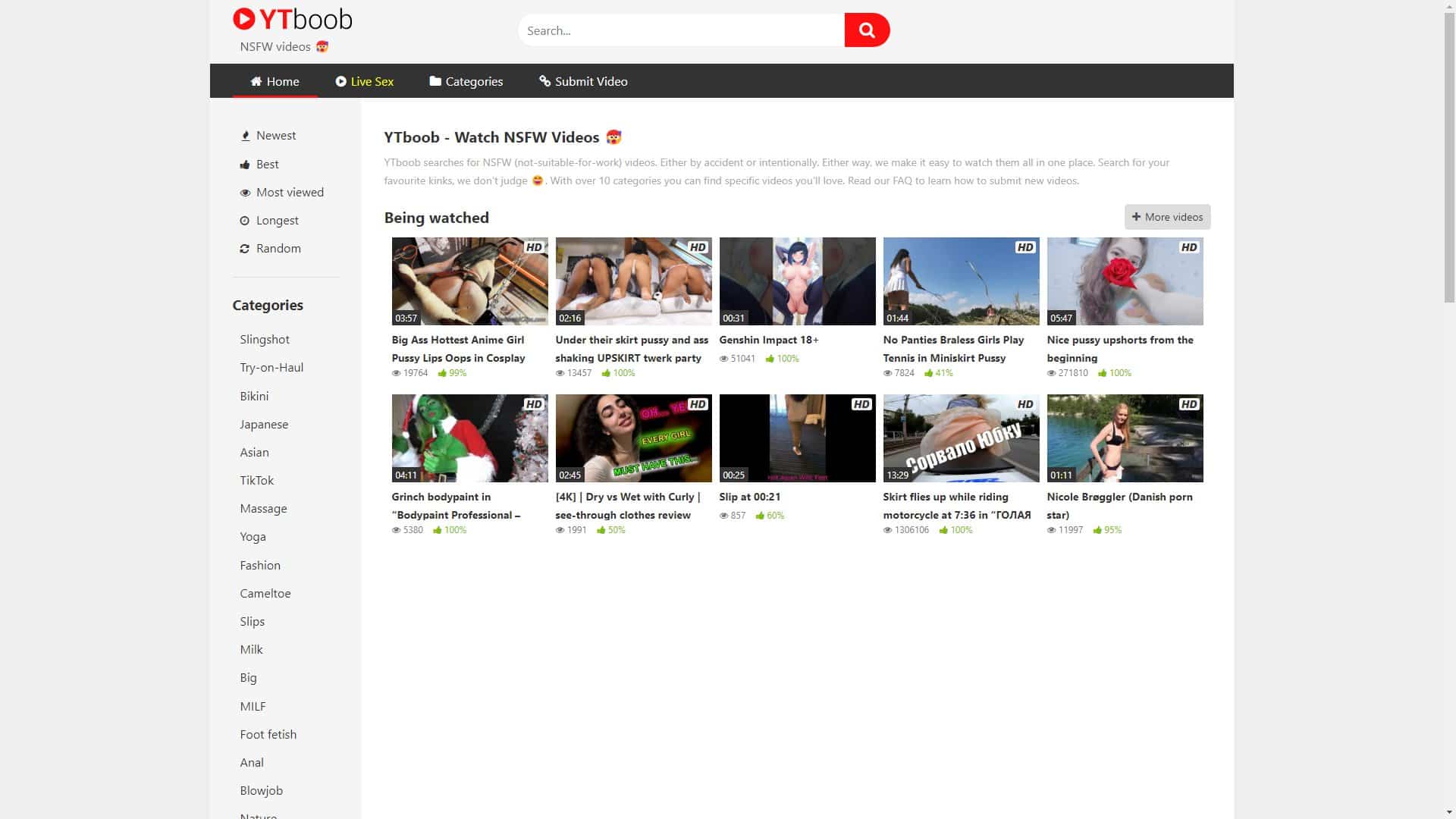Click the eye icon for Most viewed
This screenshot has width=1456, height=819.
click(x=244, y=192)
